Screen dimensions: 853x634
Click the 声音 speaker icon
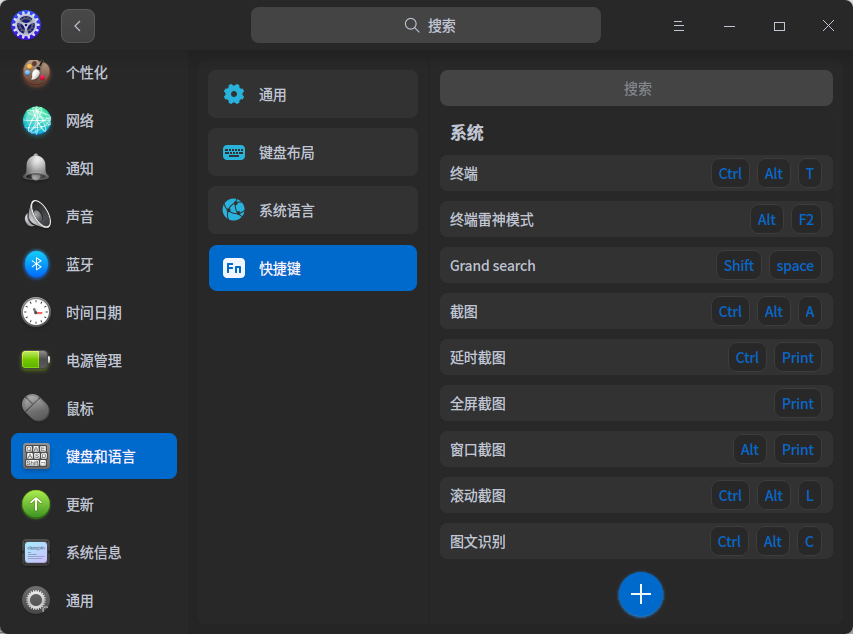36,216
